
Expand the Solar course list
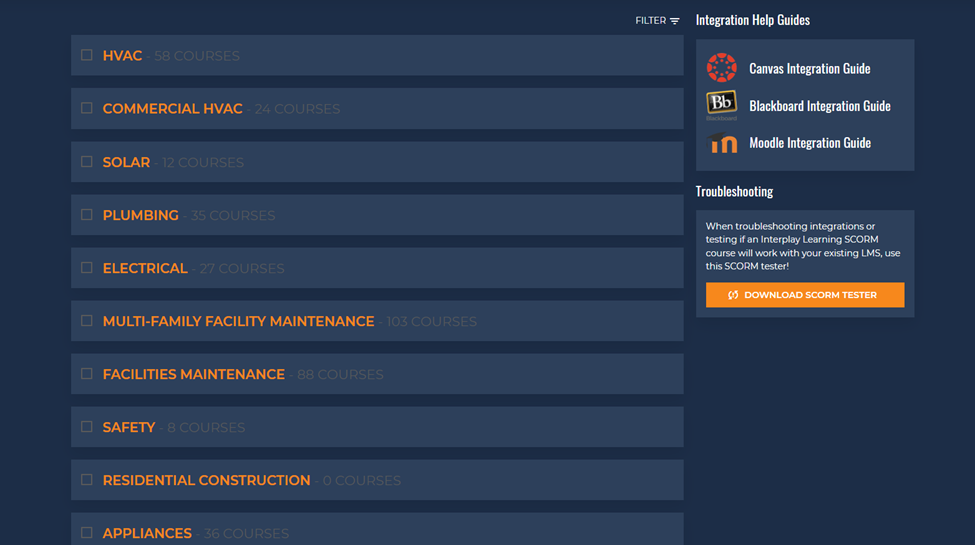point(377,162)
